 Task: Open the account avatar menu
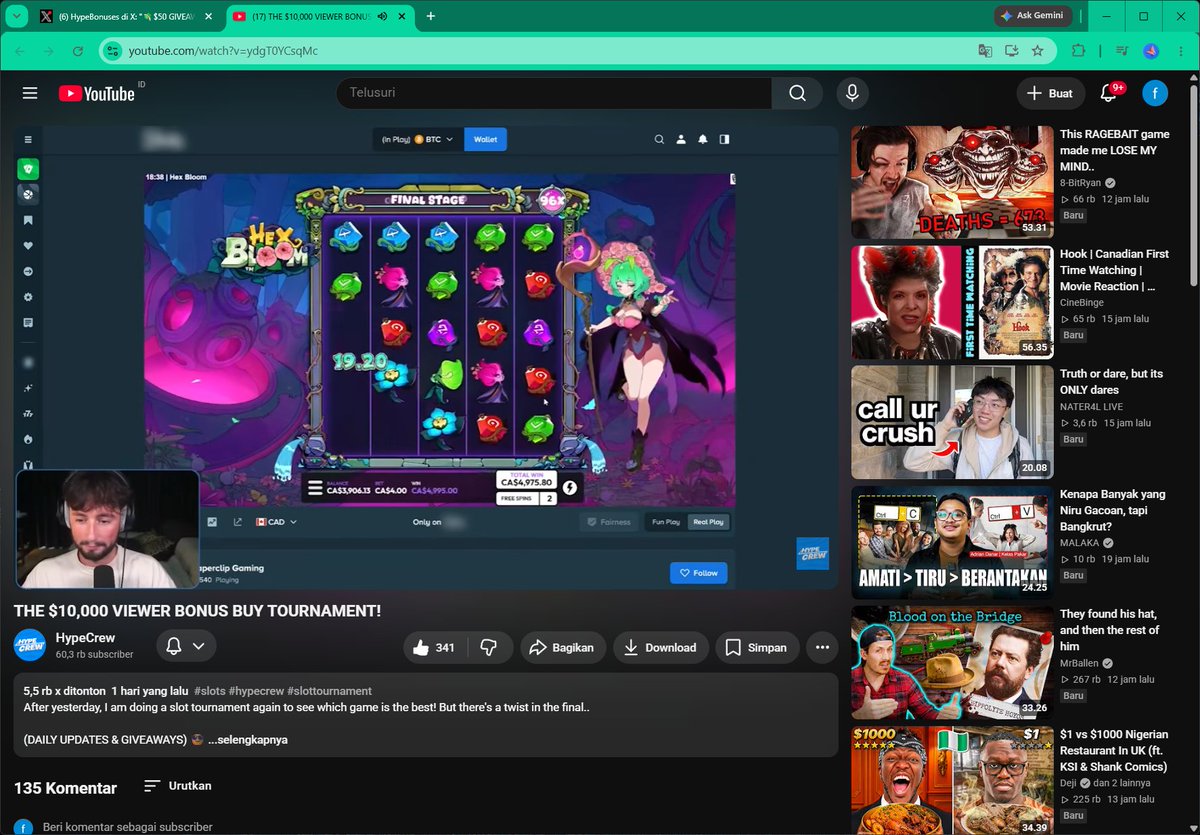pyautogui.click(x=1155, y=93)
